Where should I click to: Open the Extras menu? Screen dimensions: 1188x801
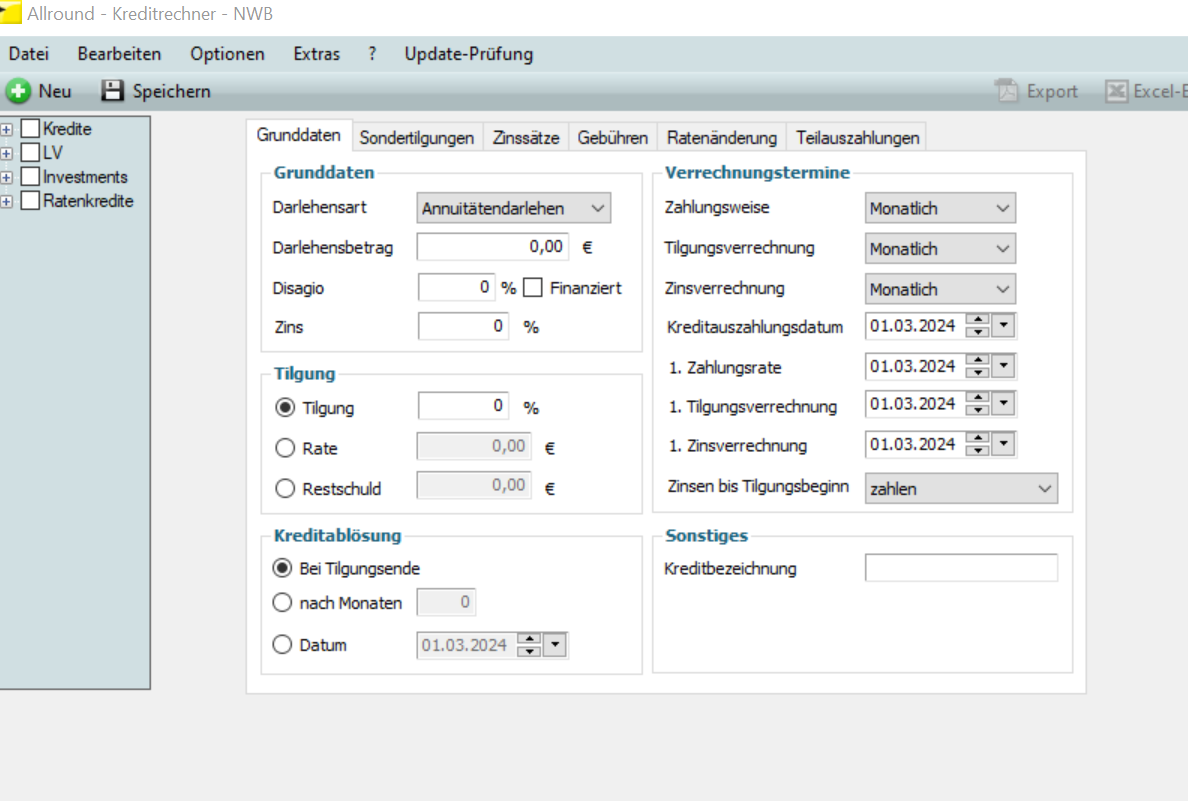click(x=316, y=54)
